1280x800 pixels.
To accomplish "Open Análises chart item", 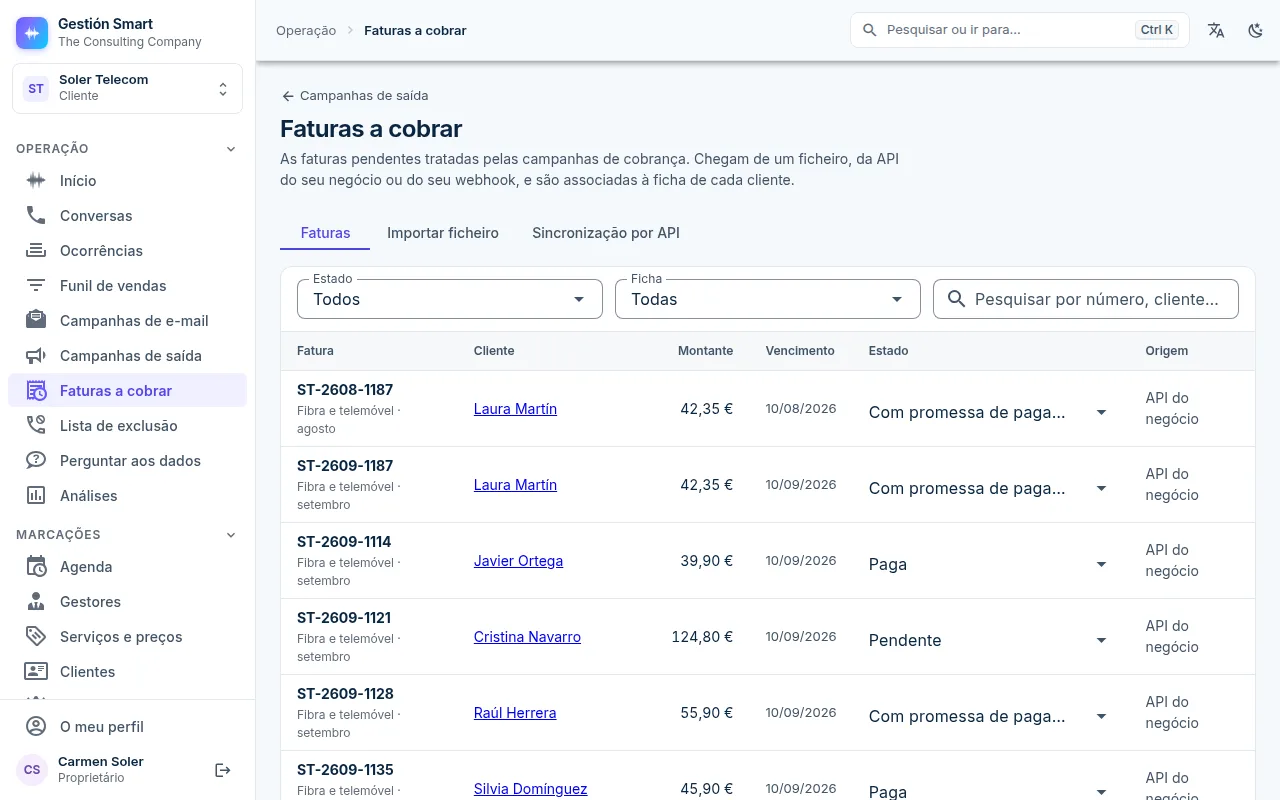I will click(x=127, y=496).
